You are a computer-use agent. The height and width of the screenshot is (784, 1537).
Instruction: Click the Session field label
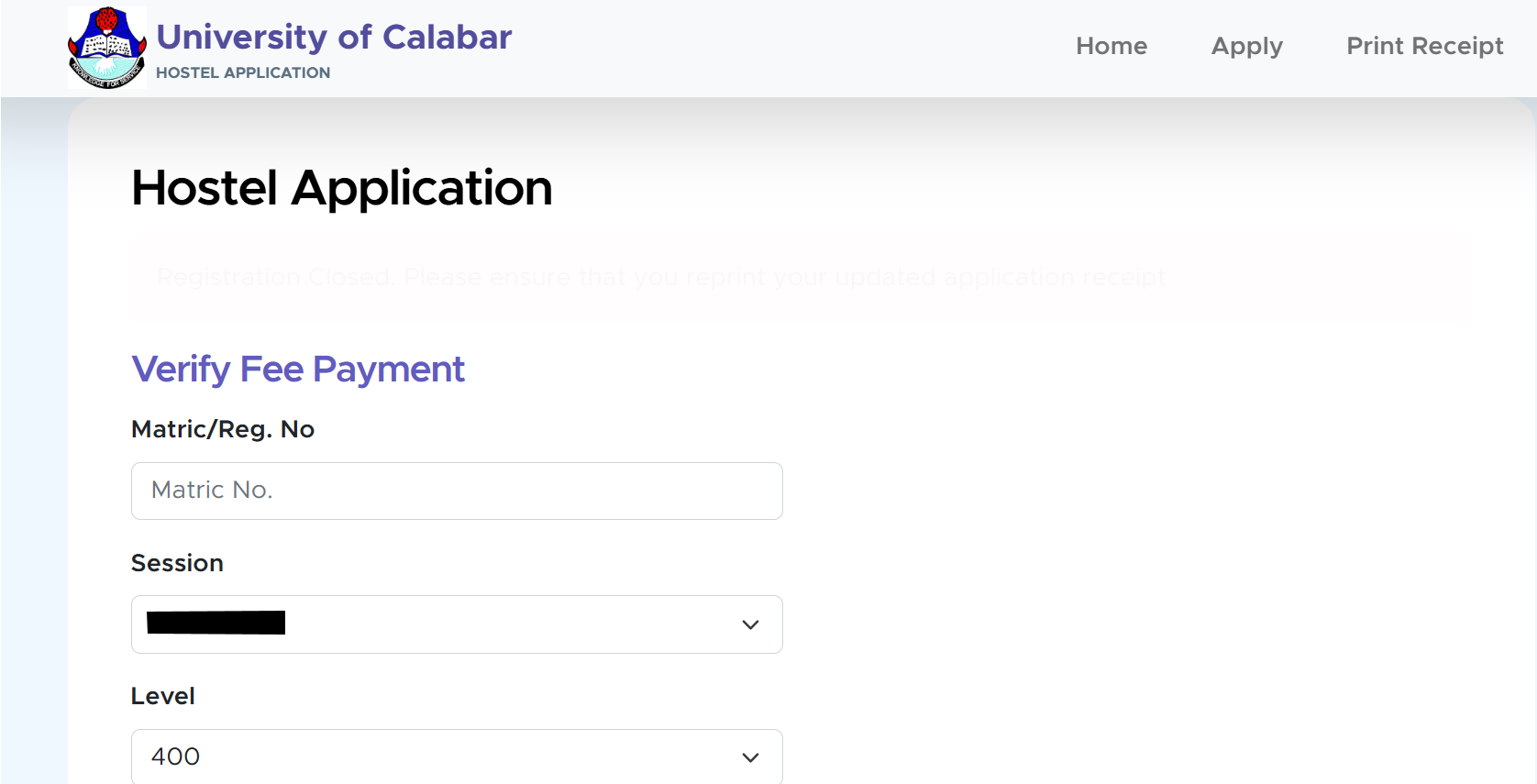tap(177, 563)
